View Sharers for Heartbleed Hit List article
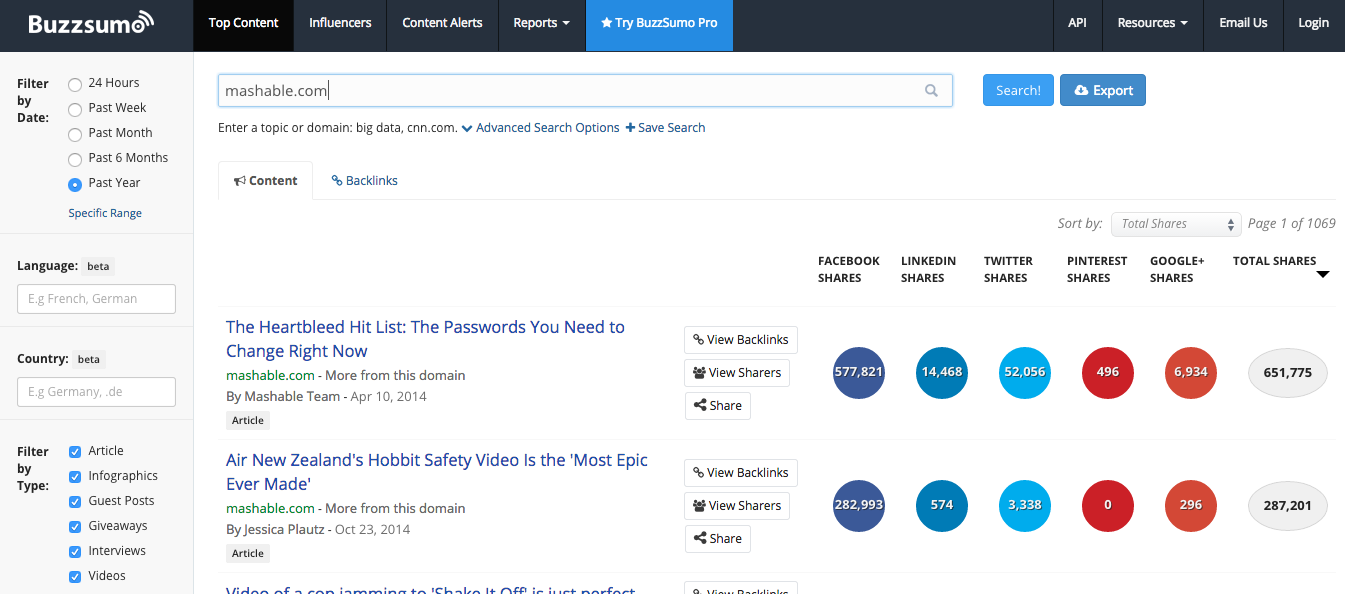 (737, 373)
